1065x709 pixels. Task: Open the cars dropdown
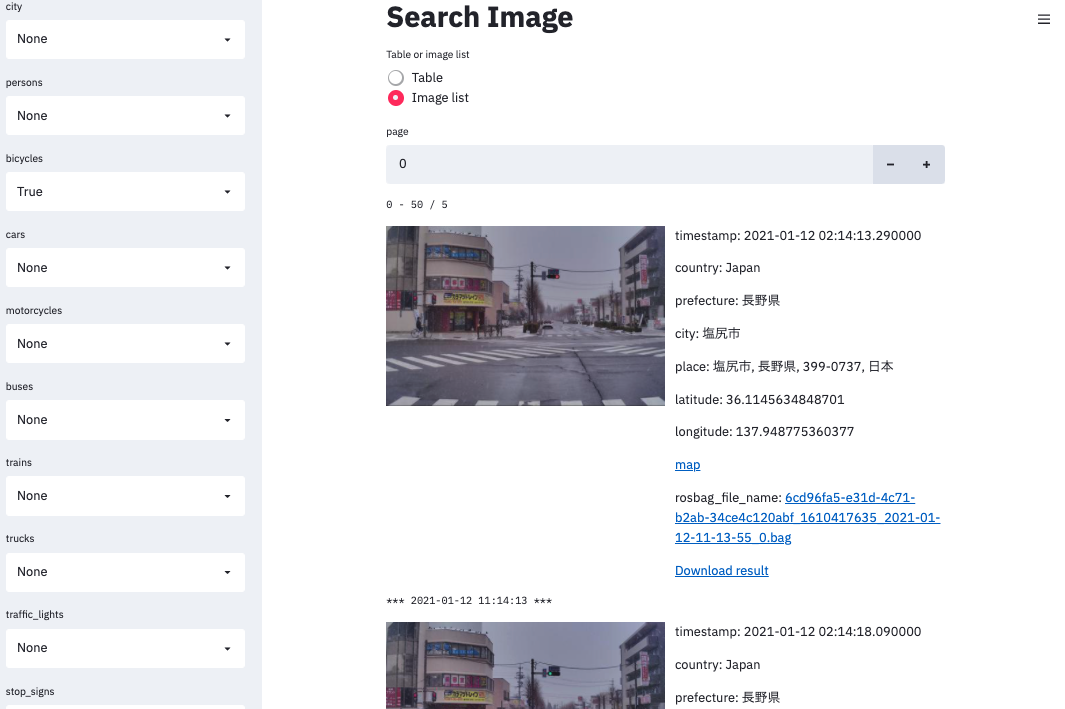point(125,268)
